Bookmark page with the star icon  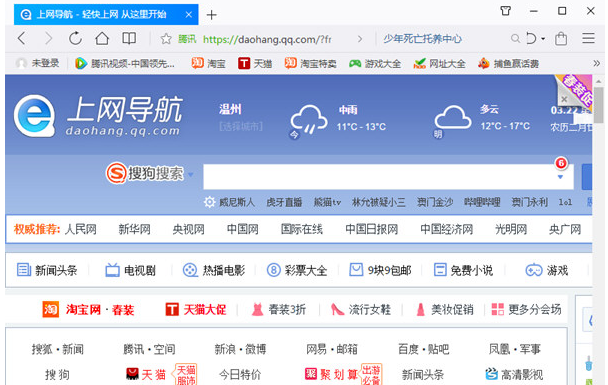pos(166,39)
